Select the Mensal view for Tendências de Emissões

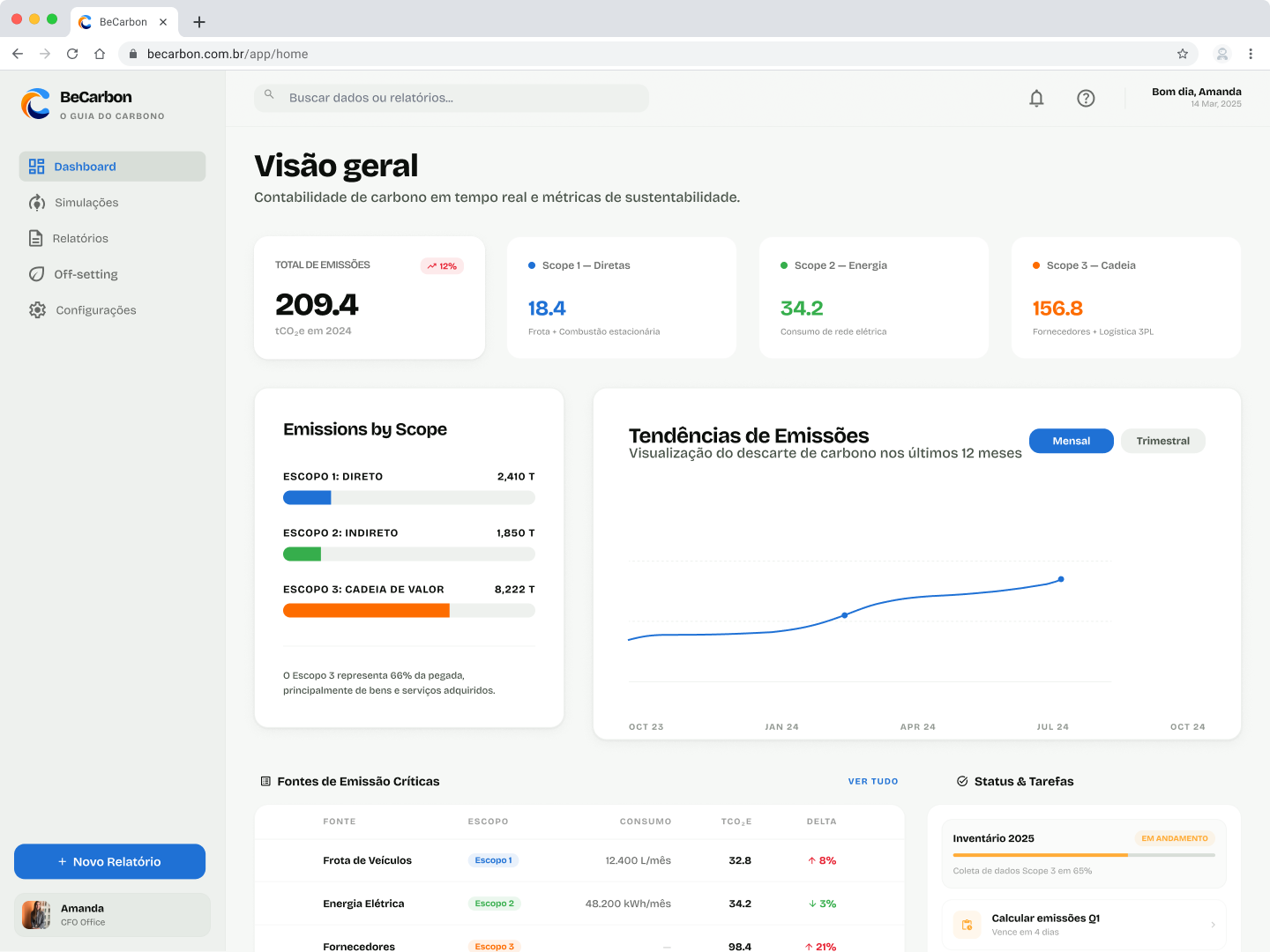point(1071,441)
